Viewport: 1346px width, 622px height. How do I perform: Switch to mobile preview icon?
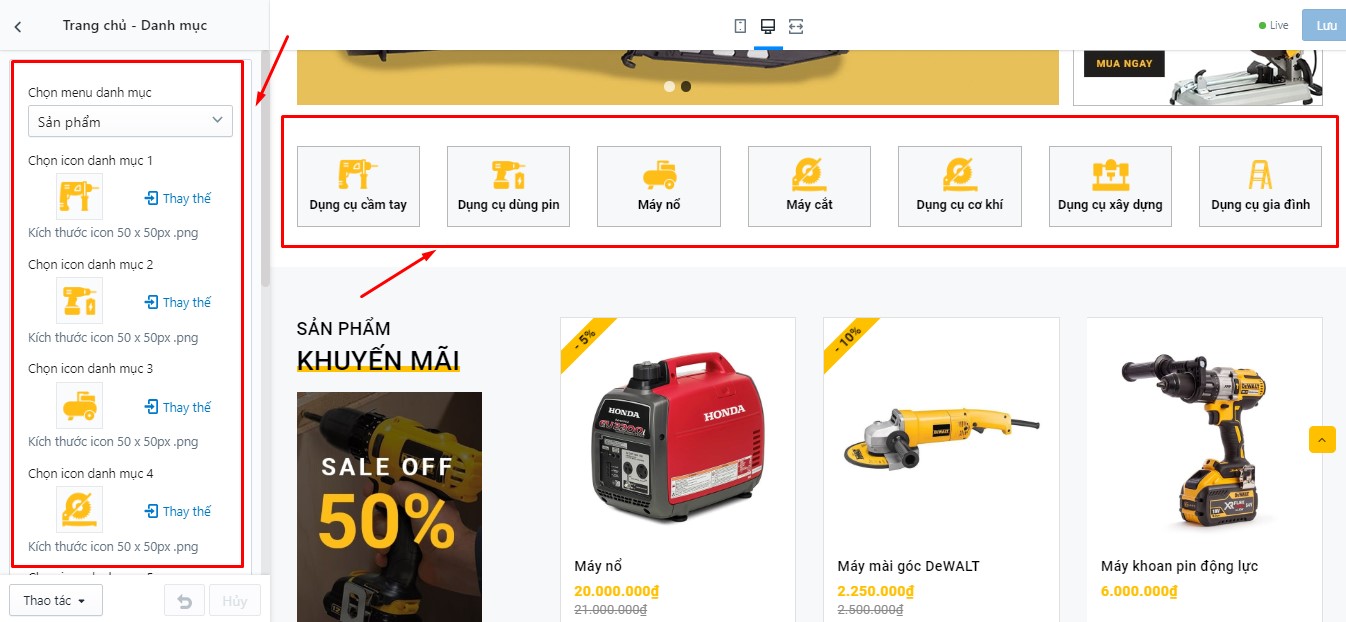coord(740,26)
